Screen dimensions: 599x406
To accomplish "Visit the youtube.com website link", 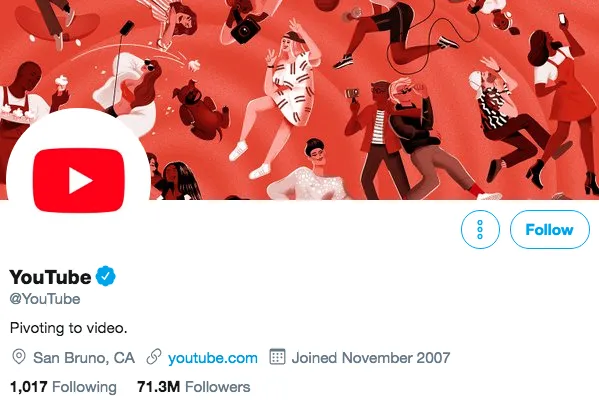I will (x=213, y=358).
